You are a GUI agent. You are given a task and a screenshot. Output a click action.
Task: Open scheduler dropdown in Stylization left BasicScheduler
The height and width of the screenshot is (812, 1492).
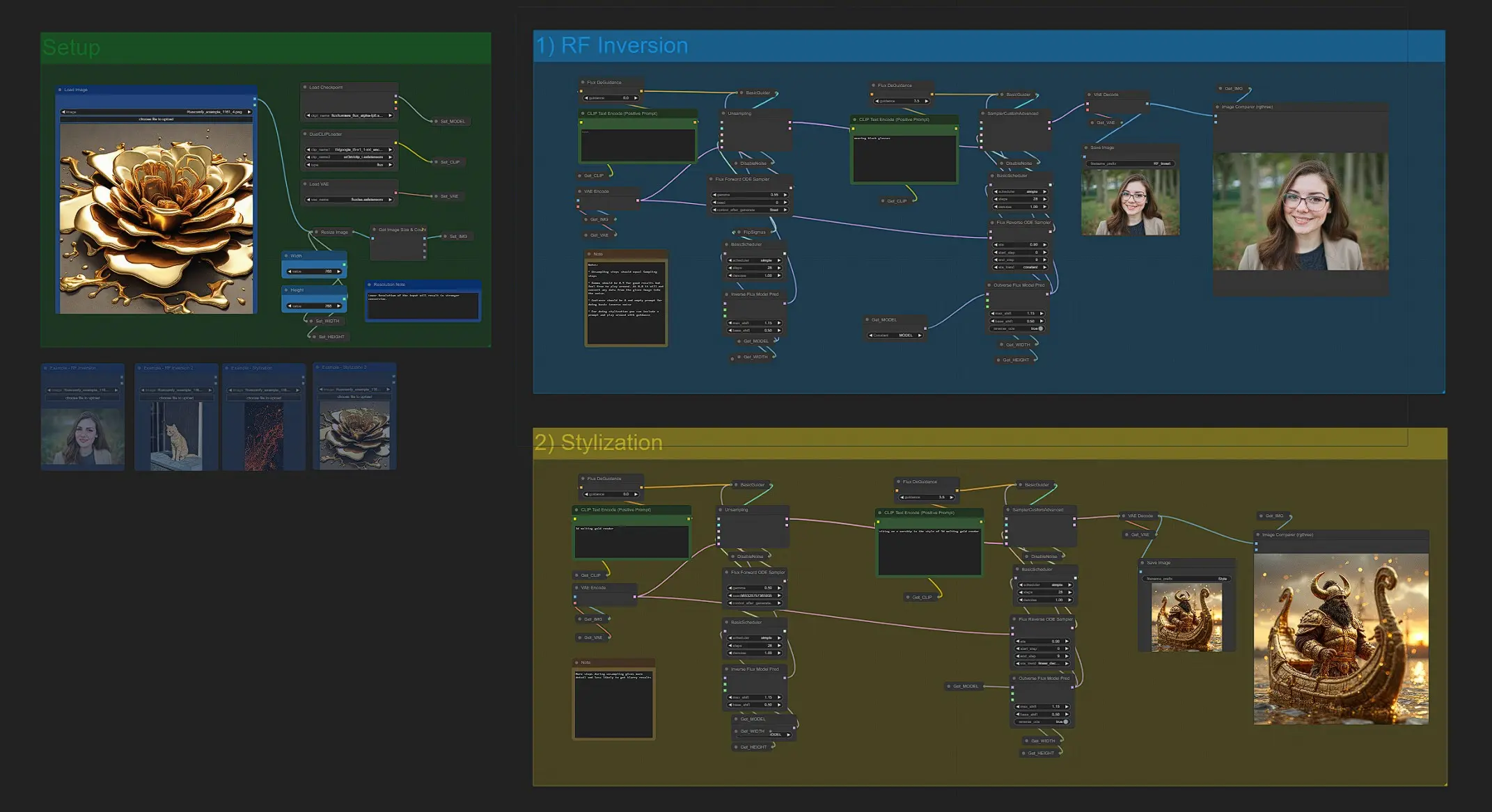coord(755,638)
